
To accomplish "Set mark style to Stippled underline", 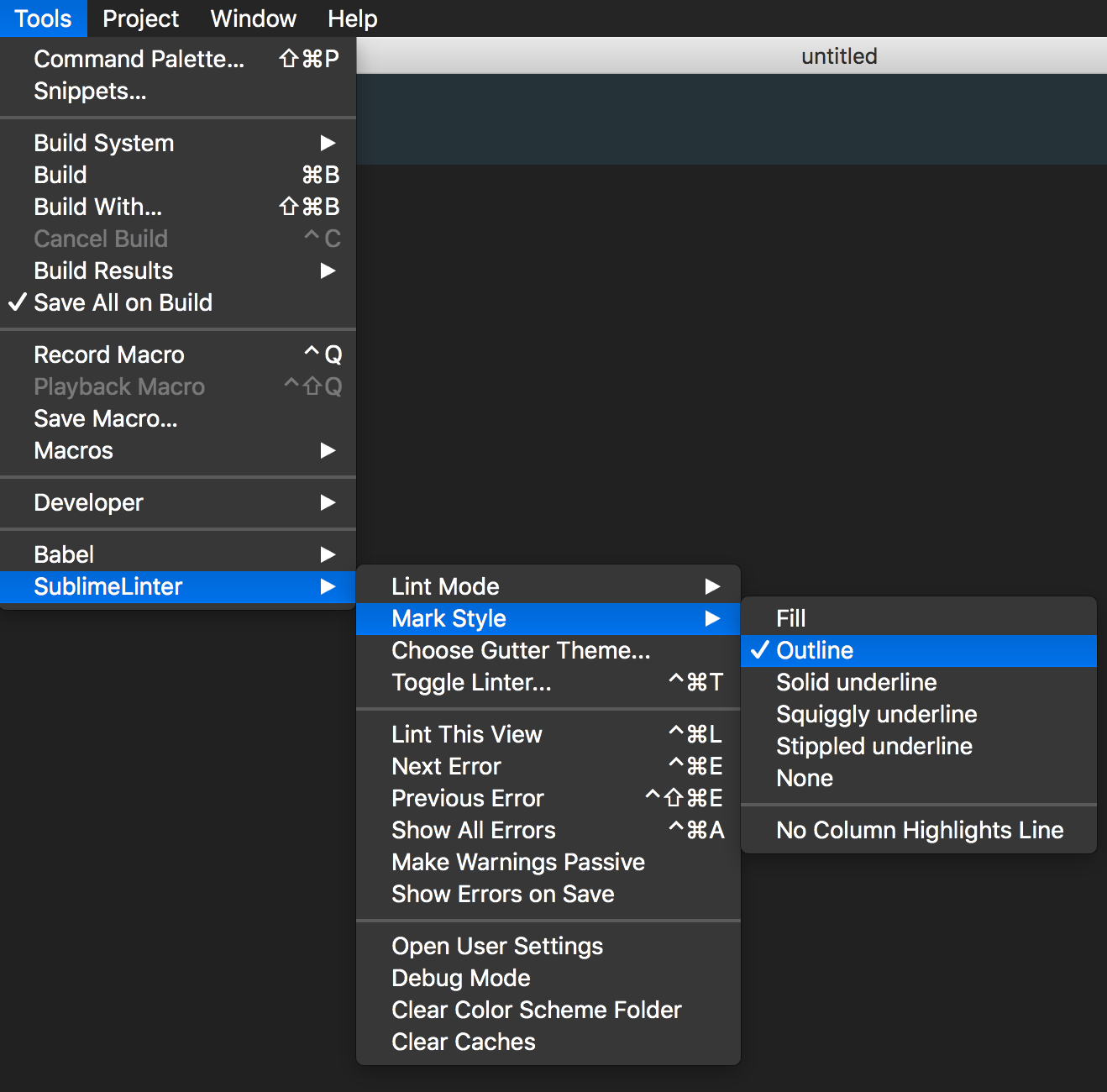I will [919, 746].
